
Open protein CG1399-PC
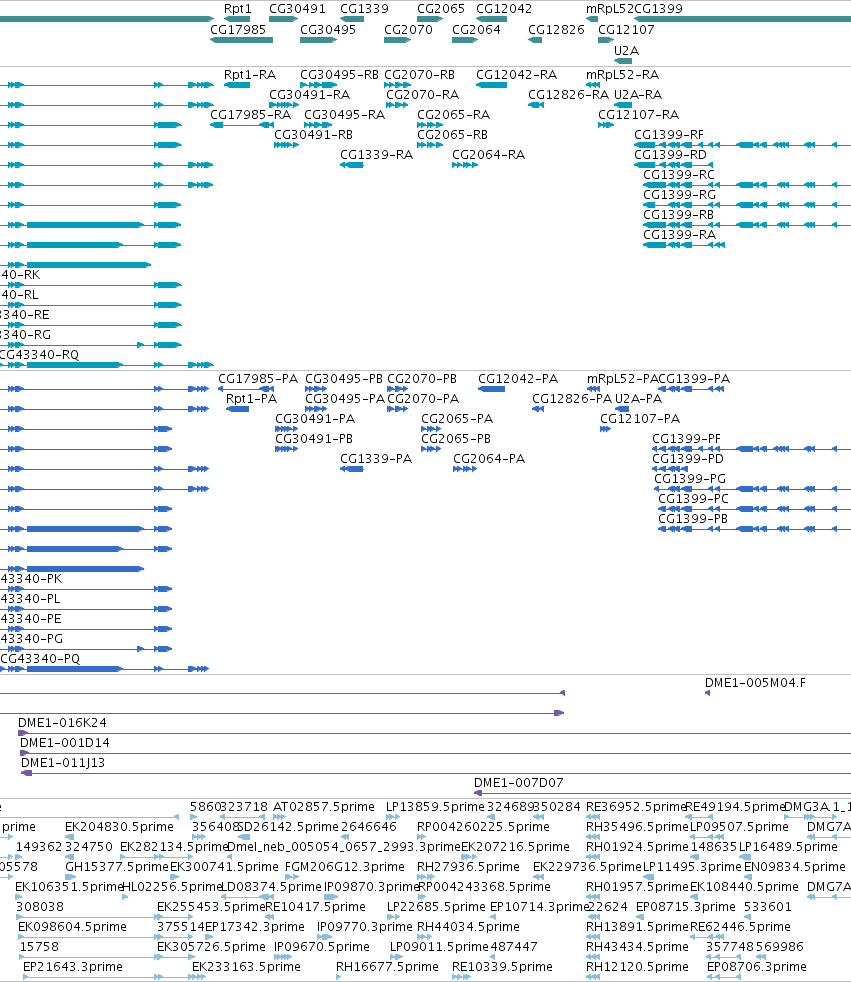tap(693, 499)
